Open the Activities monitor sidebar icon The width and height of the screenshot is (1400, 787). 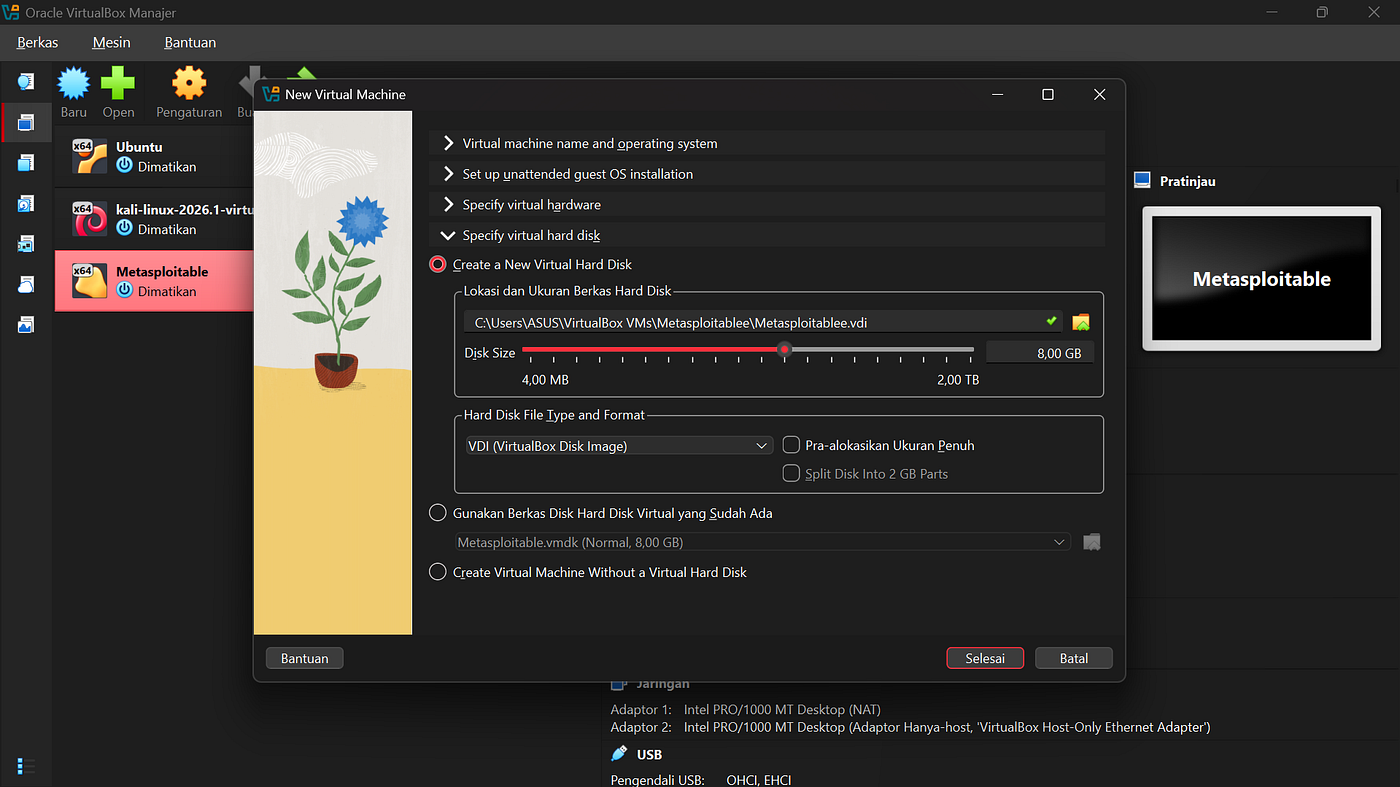pyautogui.click(x=26, y=325)
